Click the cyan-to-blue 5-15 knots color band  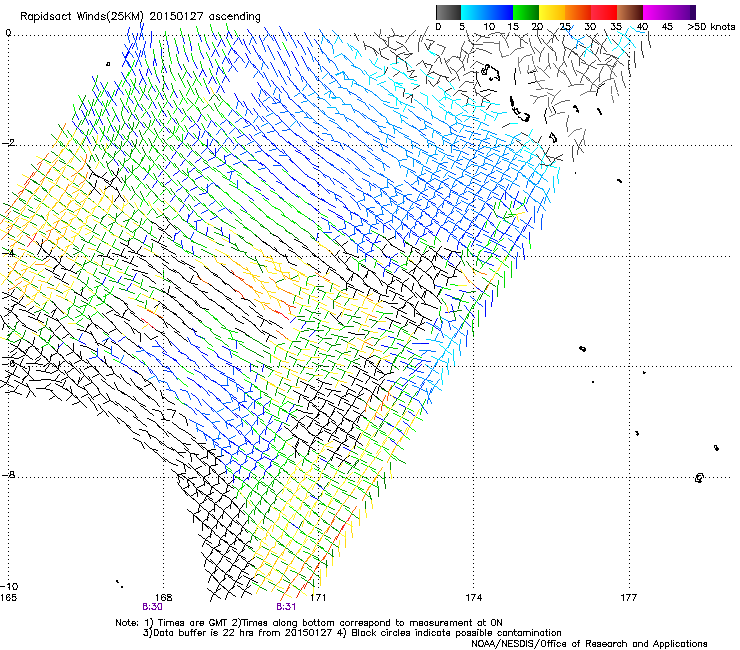tap(487, 12)
